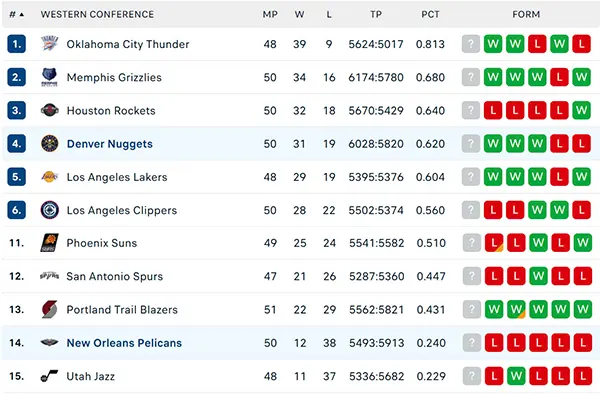Click the Phoenix Suns team logo
600x394 pixels.
tap(50, 243)
